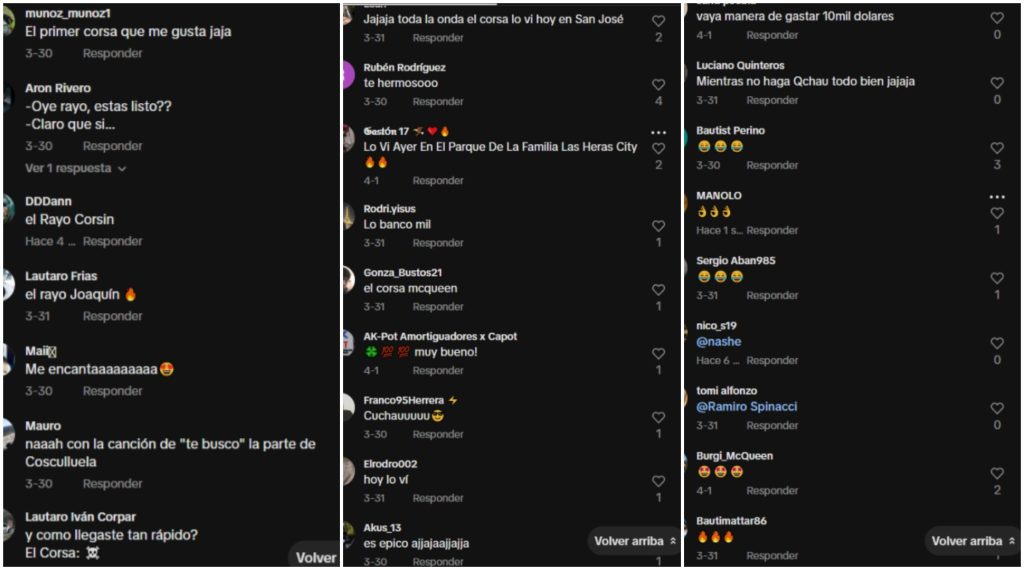This screenshot has height=570, width=1024.
Task: Tap heart on Gonza_Bustos21's corsa mcqueen comment
Action: coord(658,290)
